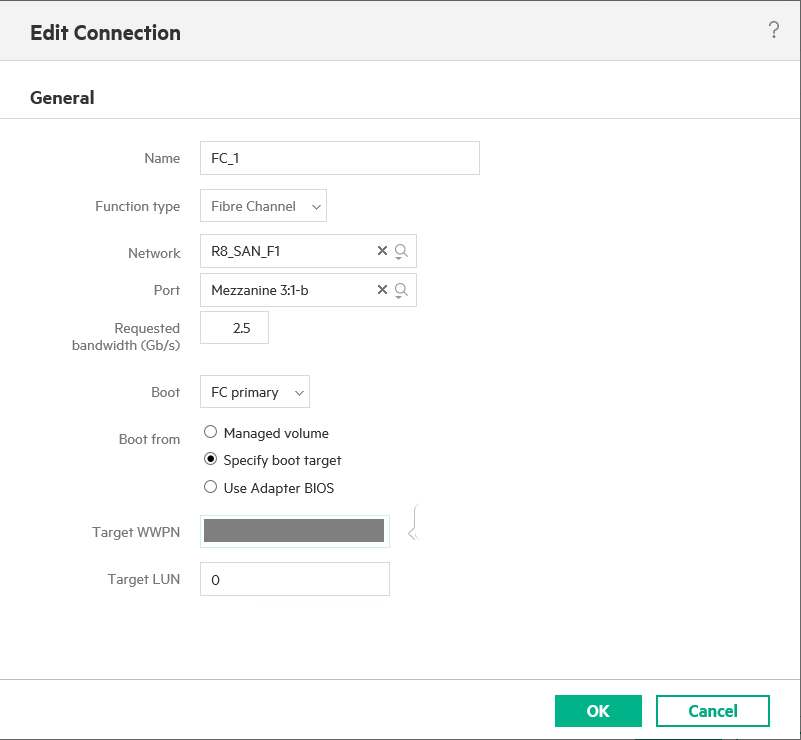Click the Name field containing FC_1

point(340,158)
